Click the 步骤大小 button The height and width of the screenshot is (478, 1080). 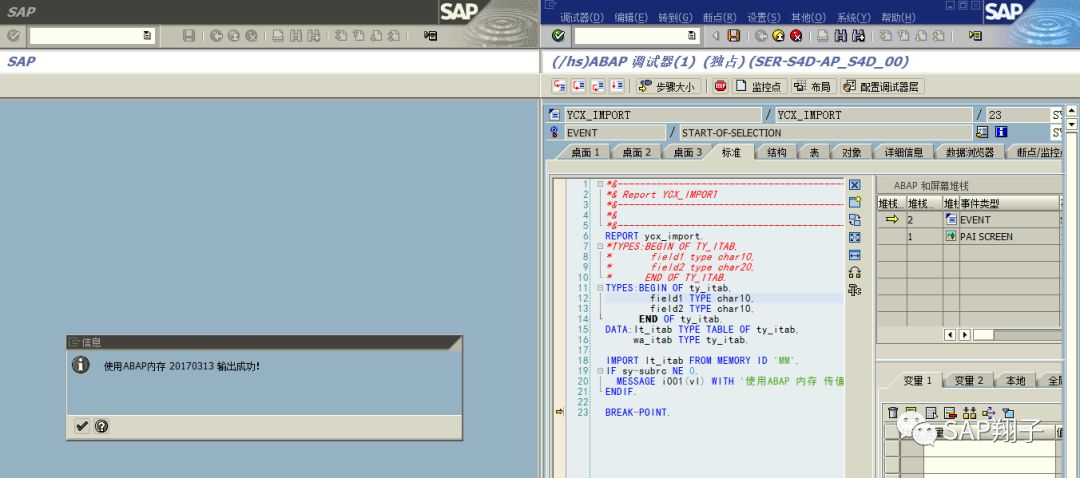667,87
